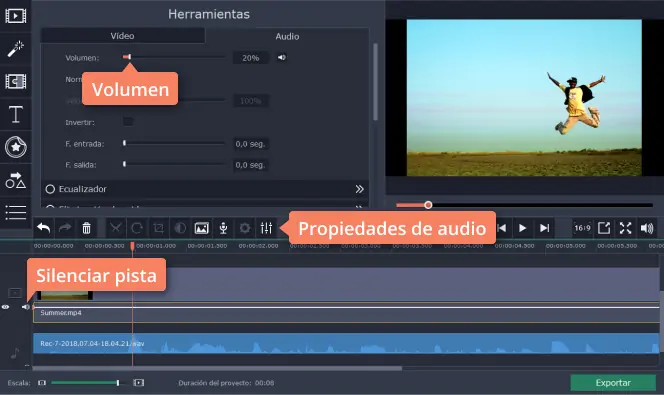Skip to previous frame button
The height and width of the screenshot is (395, 664).
pyautogui.click(x=502, y=228)
